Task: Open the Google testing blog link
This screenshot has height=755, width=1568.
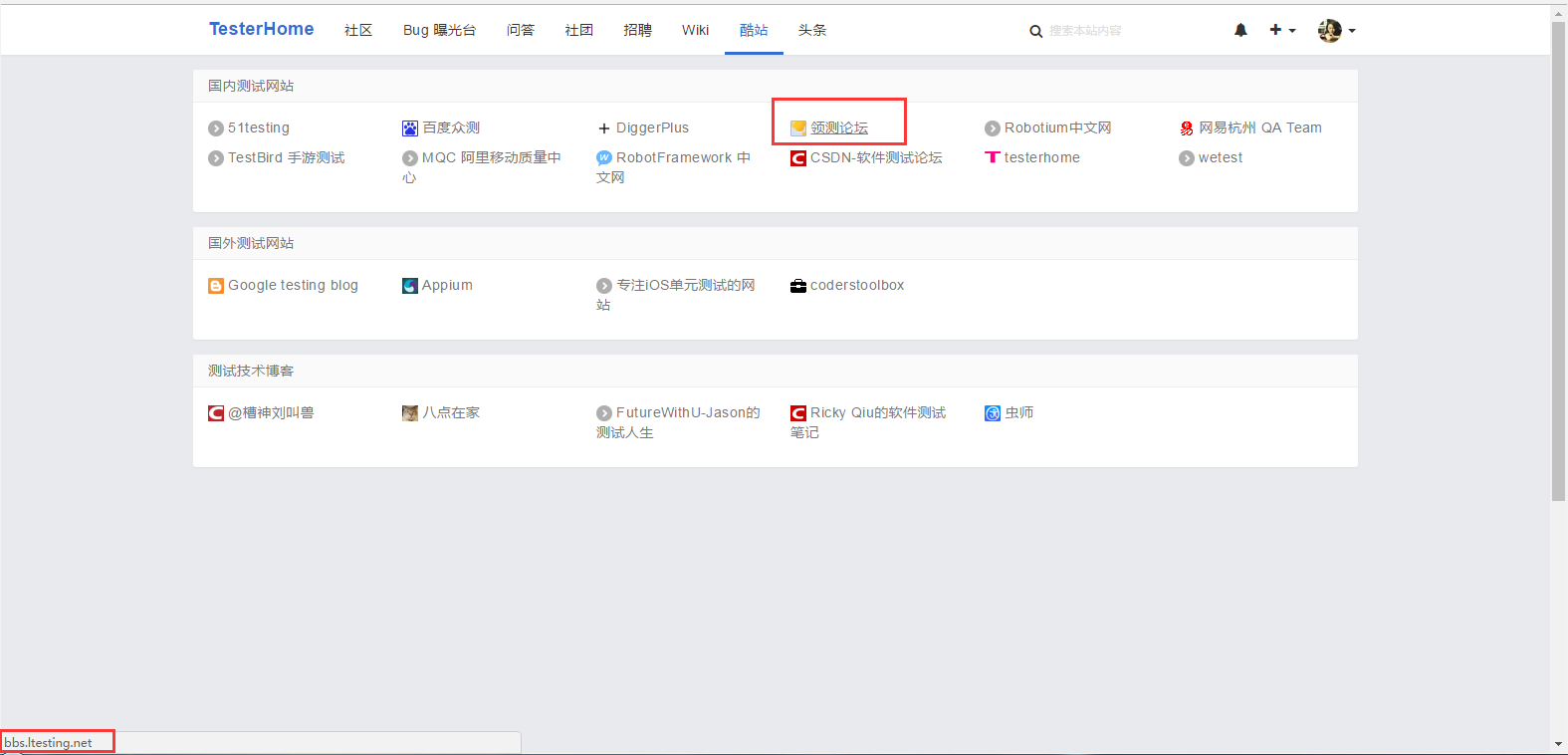Action: click(x=293, y=285)
